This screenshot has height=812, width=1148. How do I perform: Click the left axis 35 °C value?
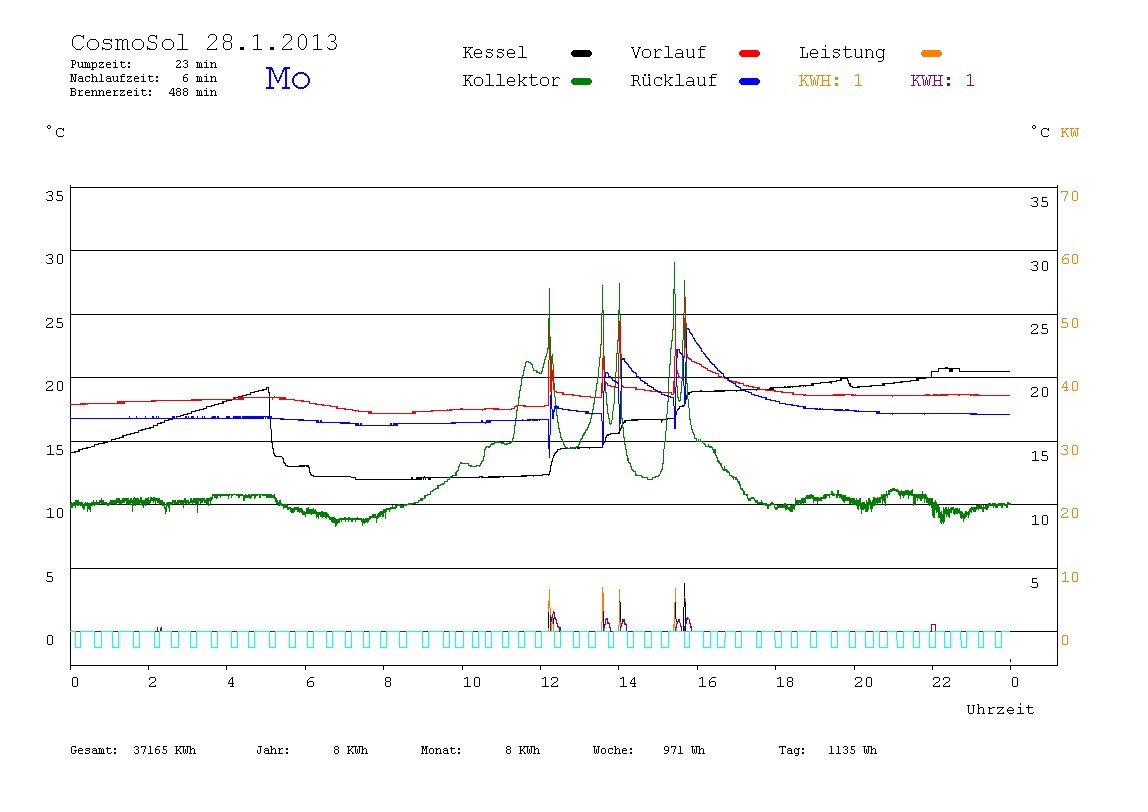point(55,196)
